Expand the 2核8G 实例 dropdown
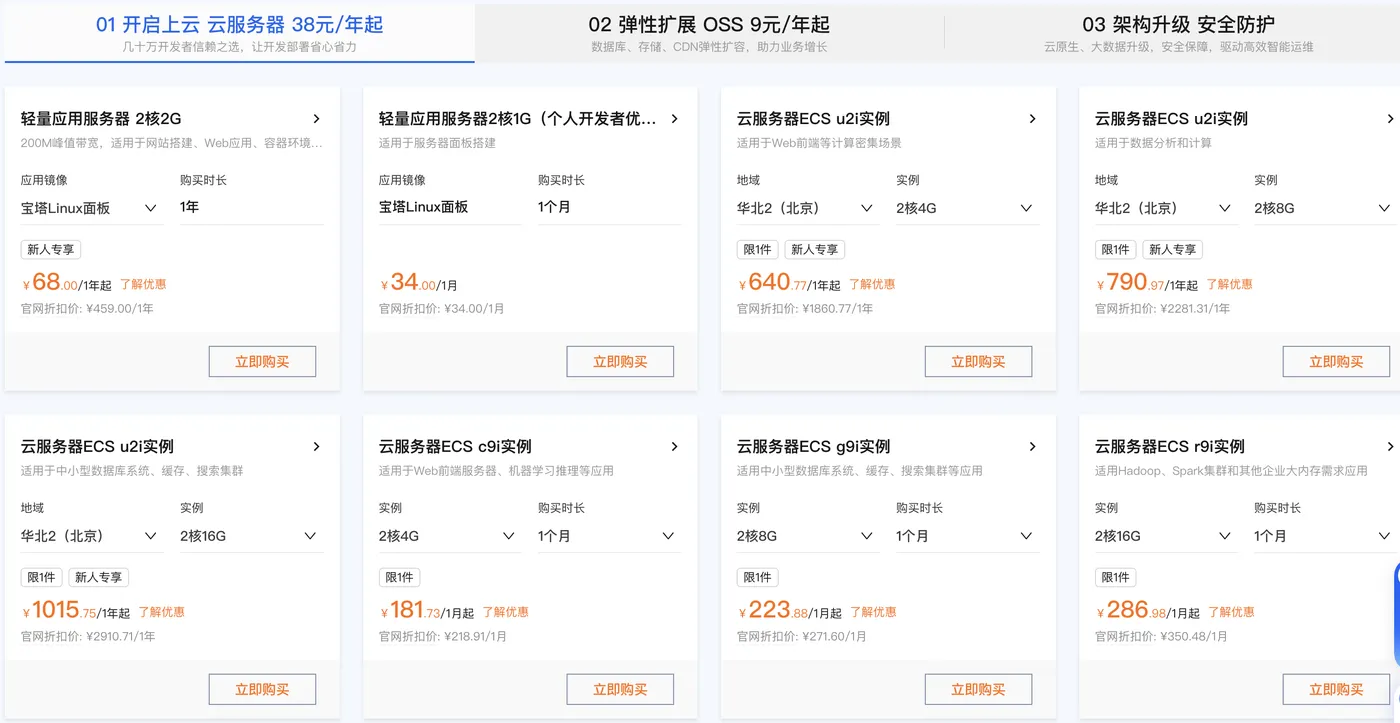The width and height of the screenshot is (1400, 723). pos(1320,207)
